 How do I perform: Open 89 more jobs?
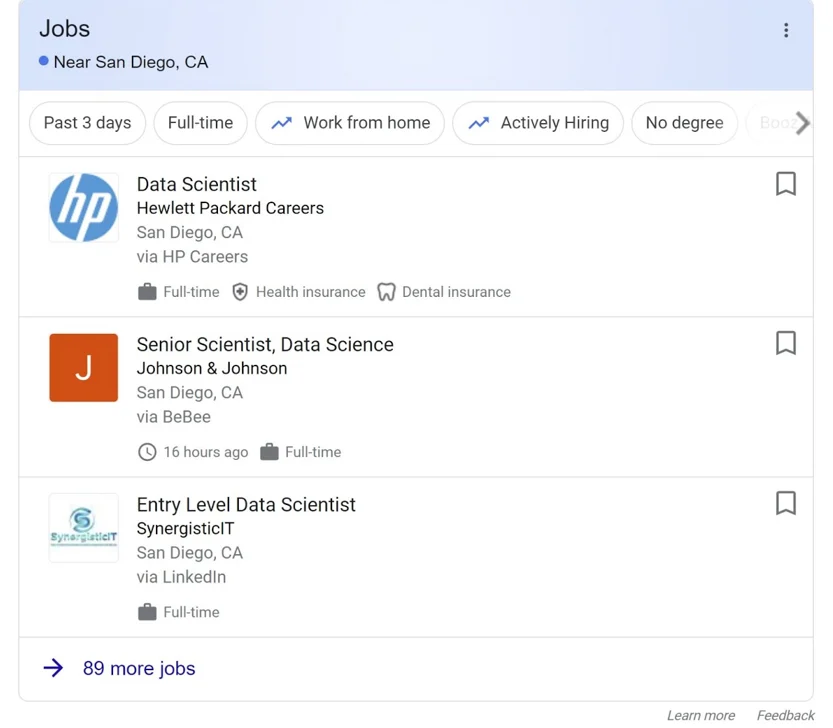[x=138, y=668]
